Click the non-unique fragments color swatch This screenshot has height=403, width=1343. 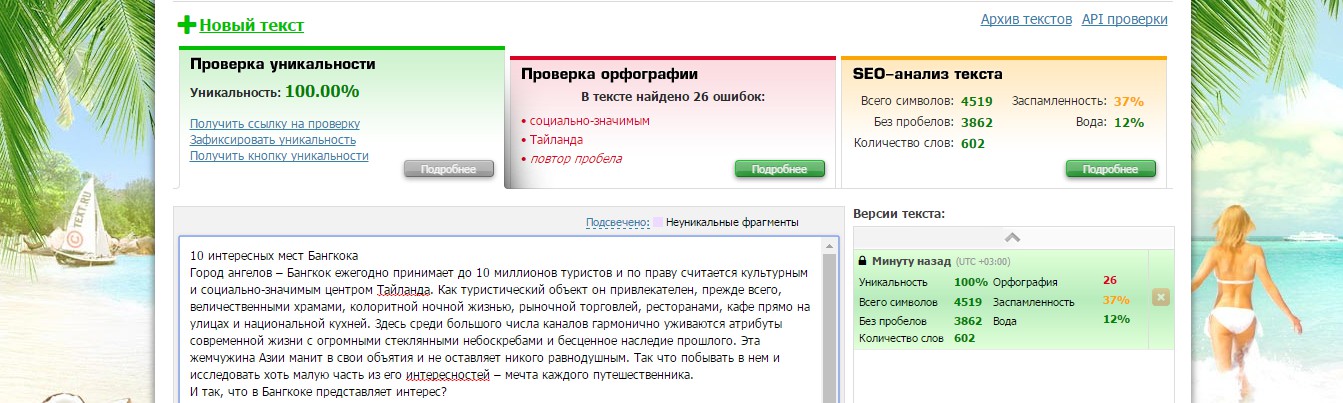pos(657,222)
